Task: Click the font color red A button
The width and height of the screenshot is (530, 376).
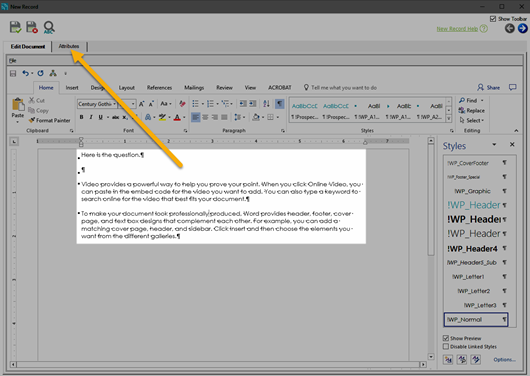Action: pos(177,117)
